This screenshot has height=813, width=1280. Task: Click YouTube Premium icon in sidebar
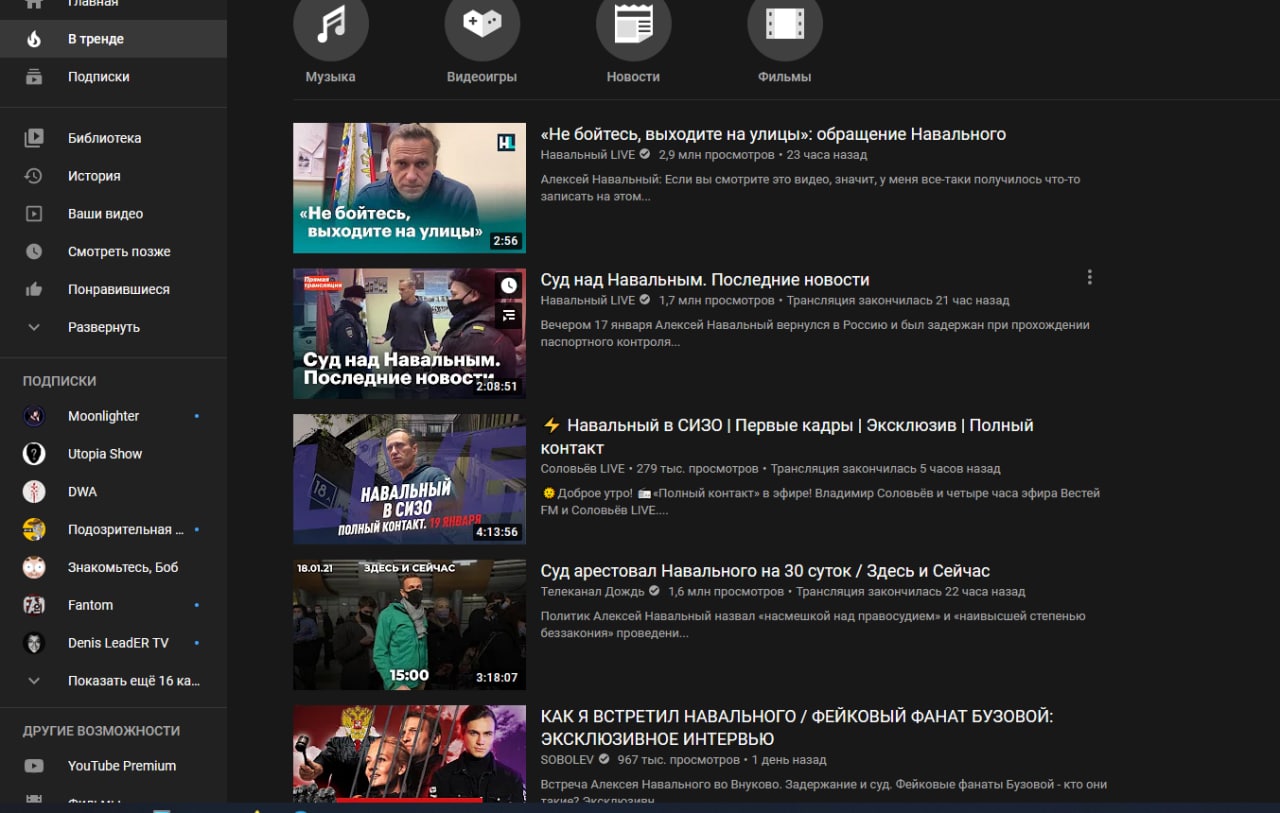[34, 766]
